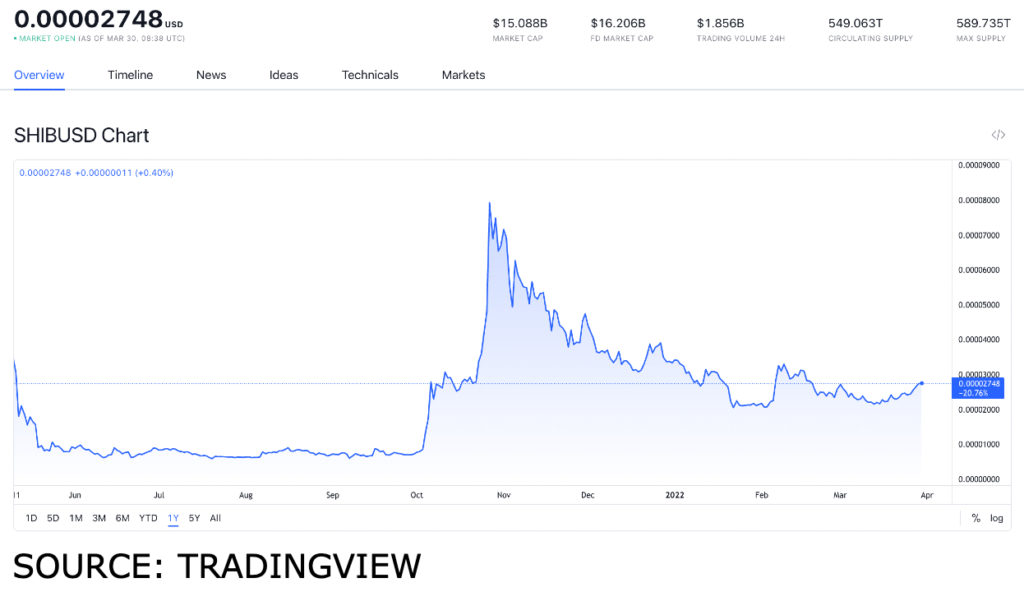Click the MARKET OPEN status text
Image resolution: width=1024 pixels, height=592 pixels.
tap(47, 39)
